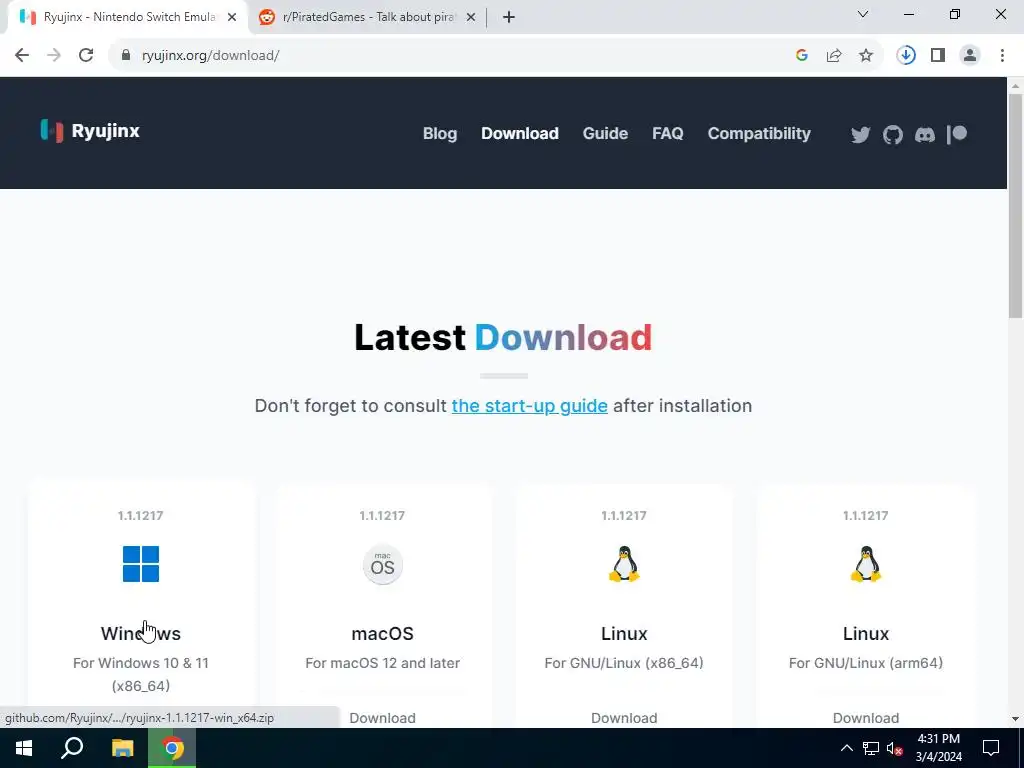Screen dimensions: 1024x768
Task: View site information lock icon
Action: (x=126, y=56)
